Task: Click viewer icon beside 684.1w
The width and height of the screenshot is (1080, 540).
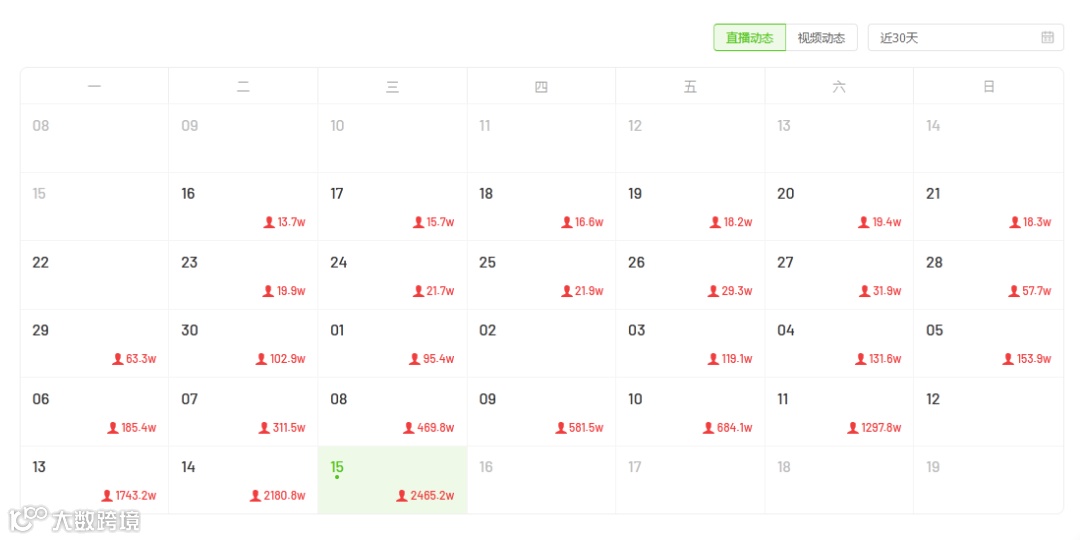Action: 708,428
